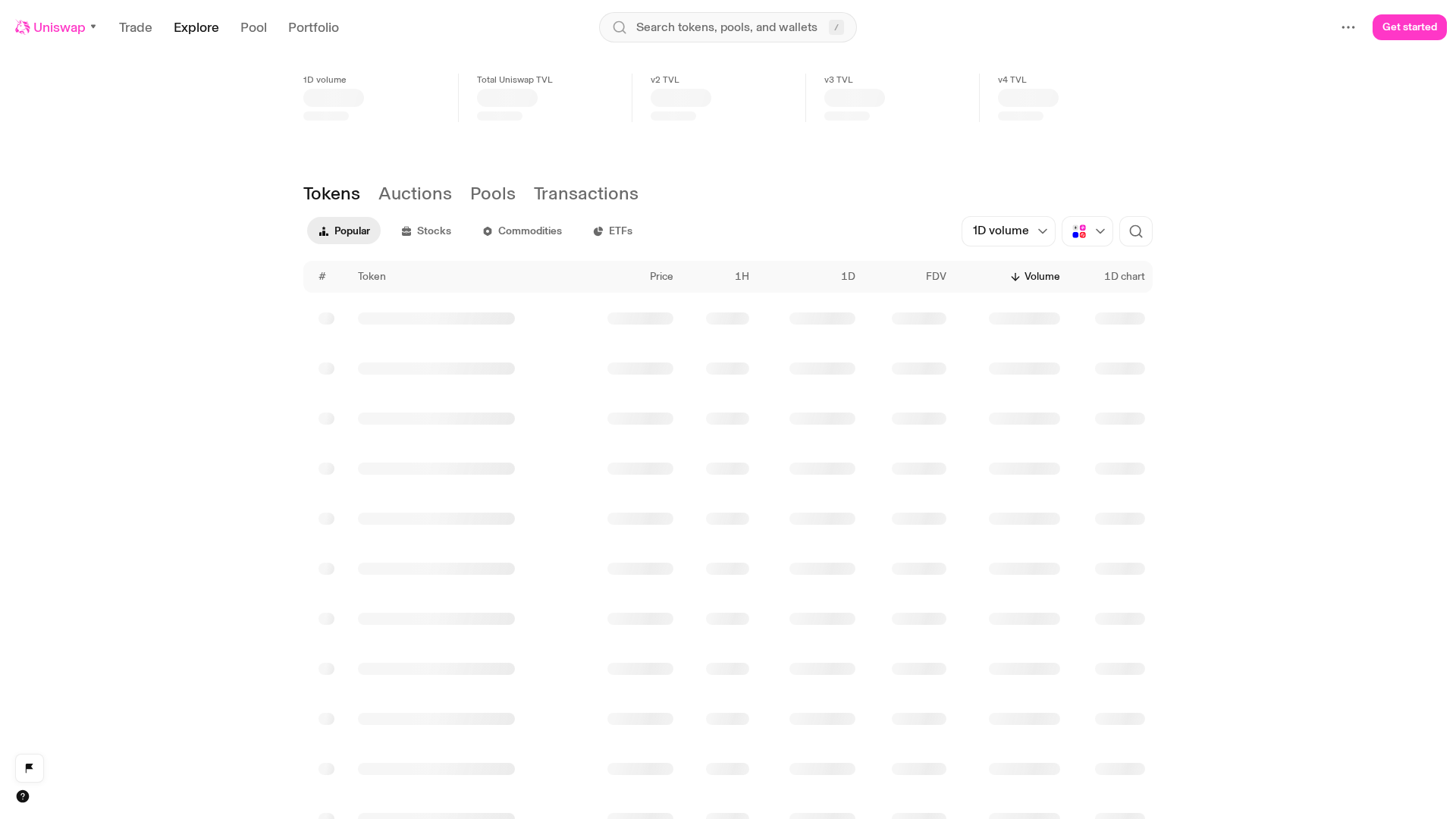This screenshot has height=819, width=1456.
Task: Switch to the Tokens tab
Action: point(331,193)
